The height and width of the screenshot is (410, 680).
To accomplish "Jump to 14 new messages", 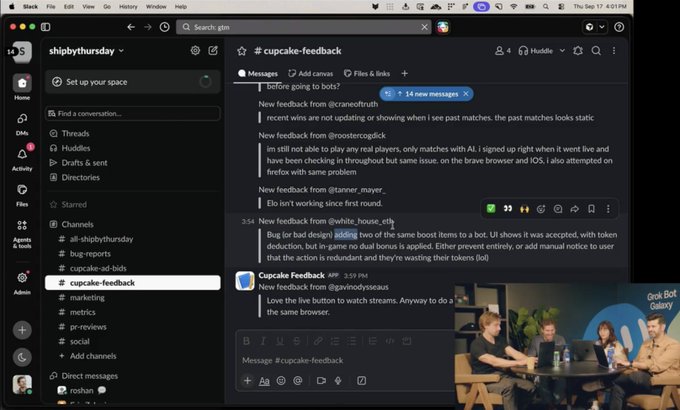I will click(427, 94).
